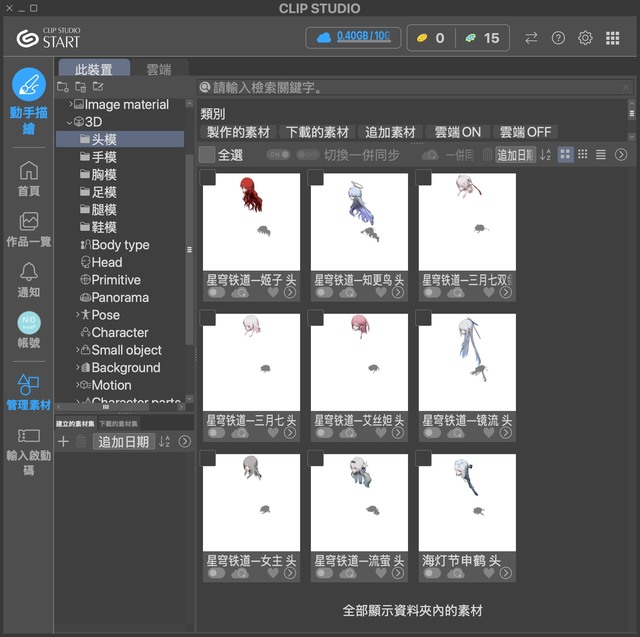Tick checkbox on 星穹铁道—艾丝妲 头 thumbnail
This screenshot has width=640, height=637.
click(316, 318)
